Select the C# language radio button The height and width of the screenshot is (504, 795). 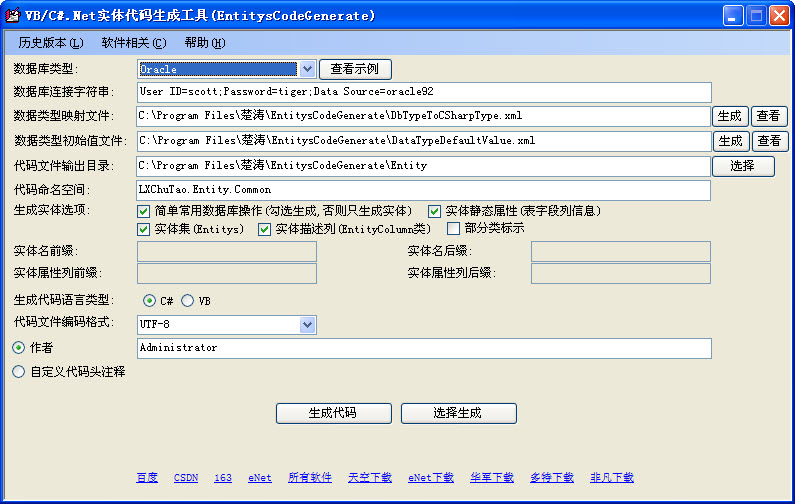[149, 301]
